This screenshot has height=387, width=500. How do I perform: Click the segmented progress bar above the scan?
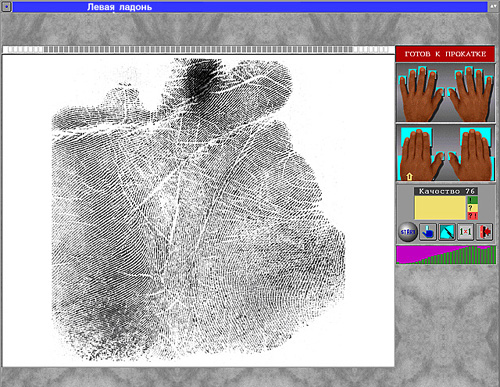(x=199, y=50)
